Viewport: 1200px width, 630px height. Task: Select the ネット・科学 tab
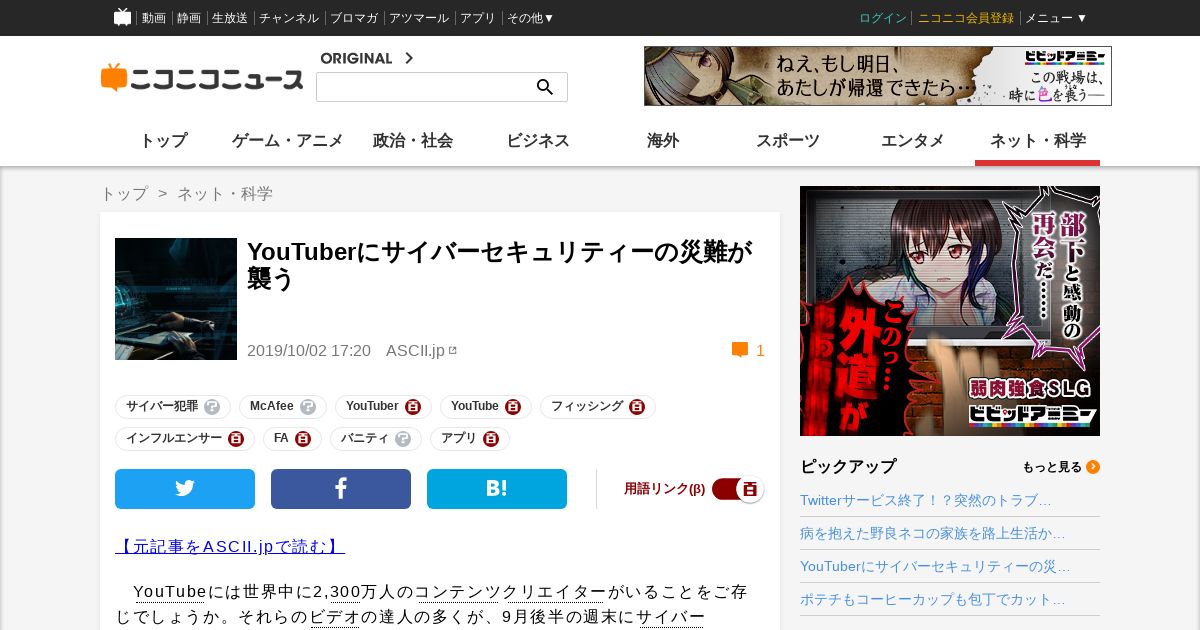tap(1038, 141)
